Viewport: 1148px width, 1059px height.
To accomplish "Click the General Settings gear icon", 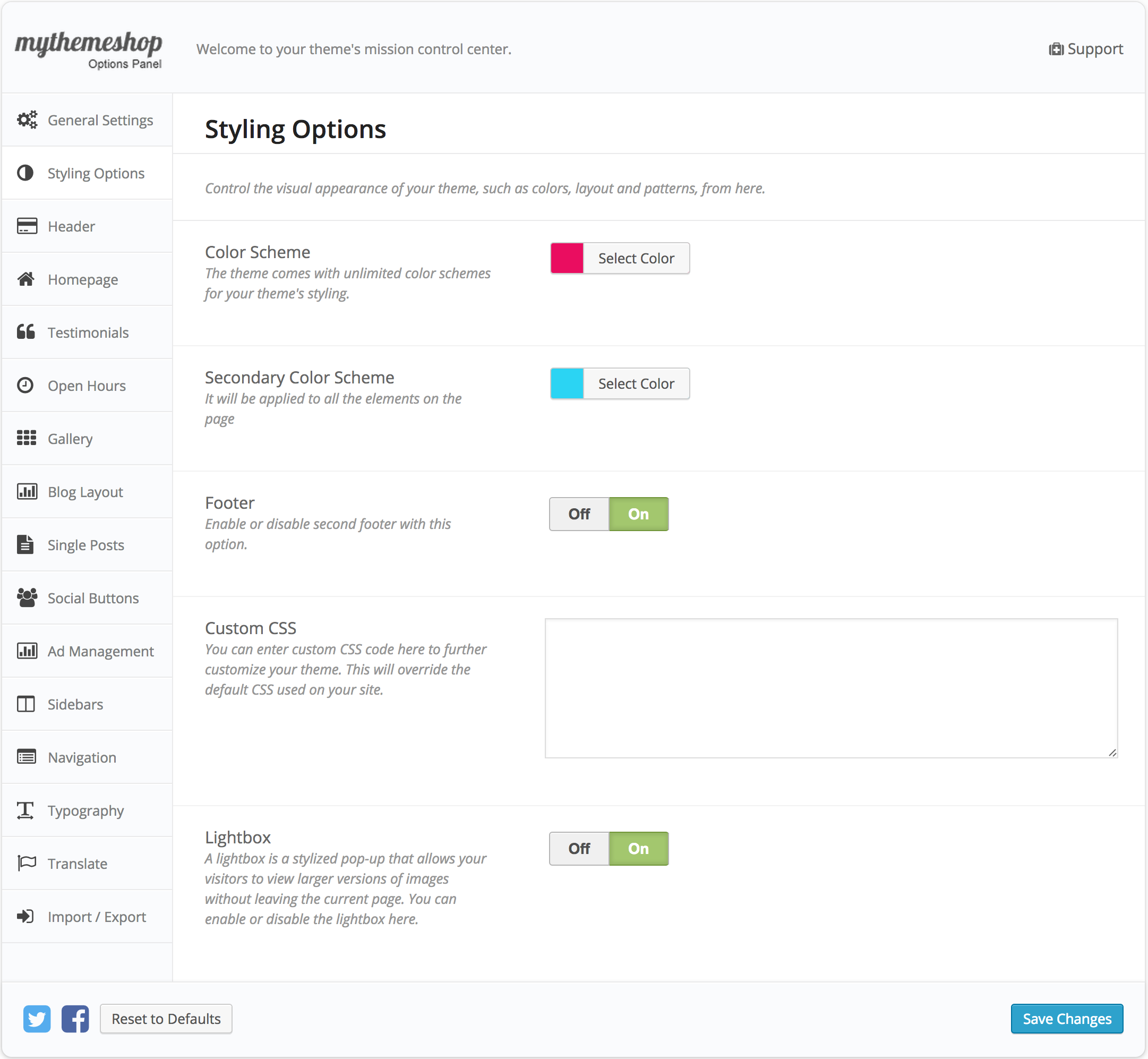I will click(x=27, y=120).
